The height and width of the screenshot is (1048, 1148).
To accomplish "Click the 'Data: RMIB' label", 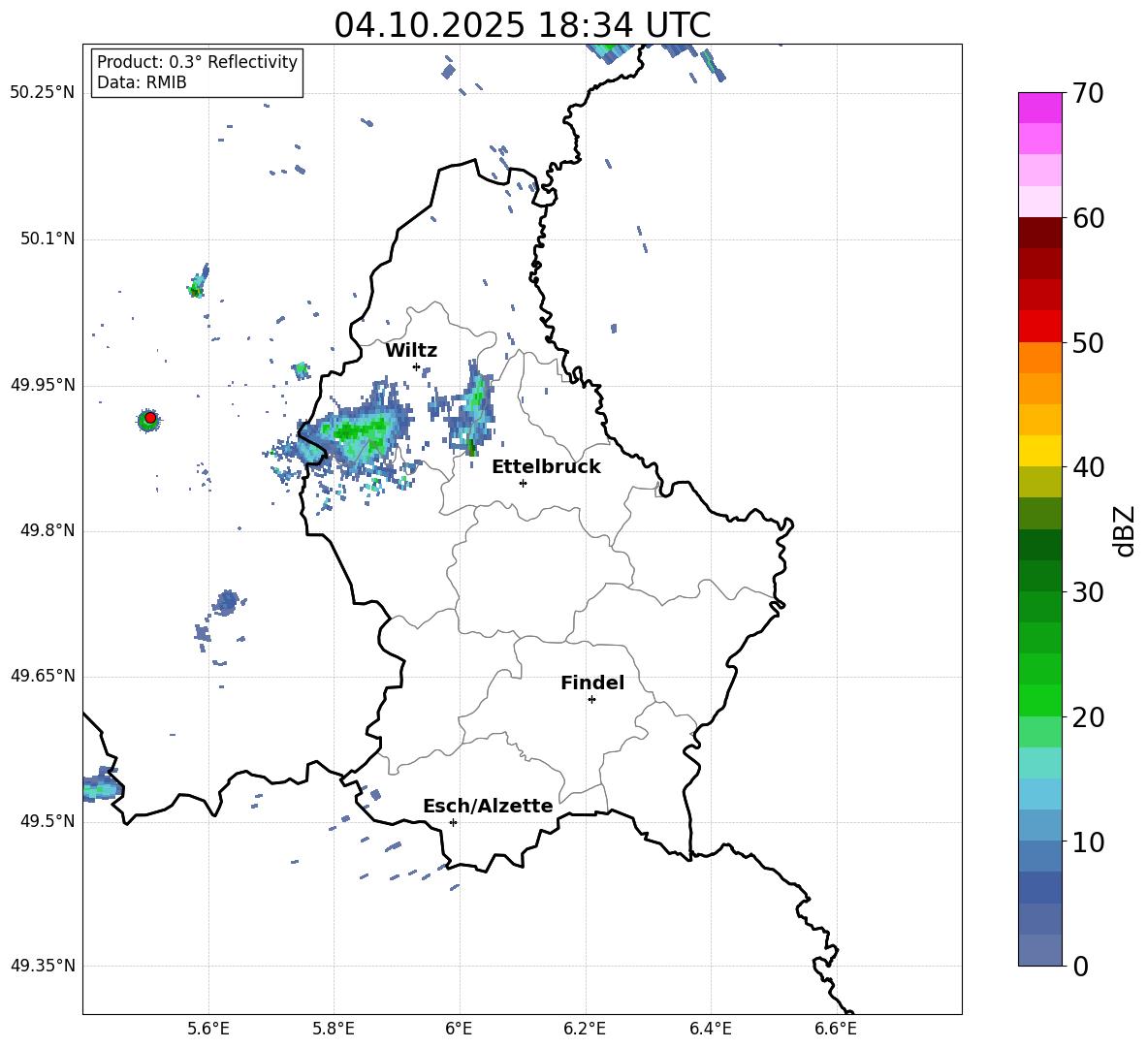I will [142, 82].
